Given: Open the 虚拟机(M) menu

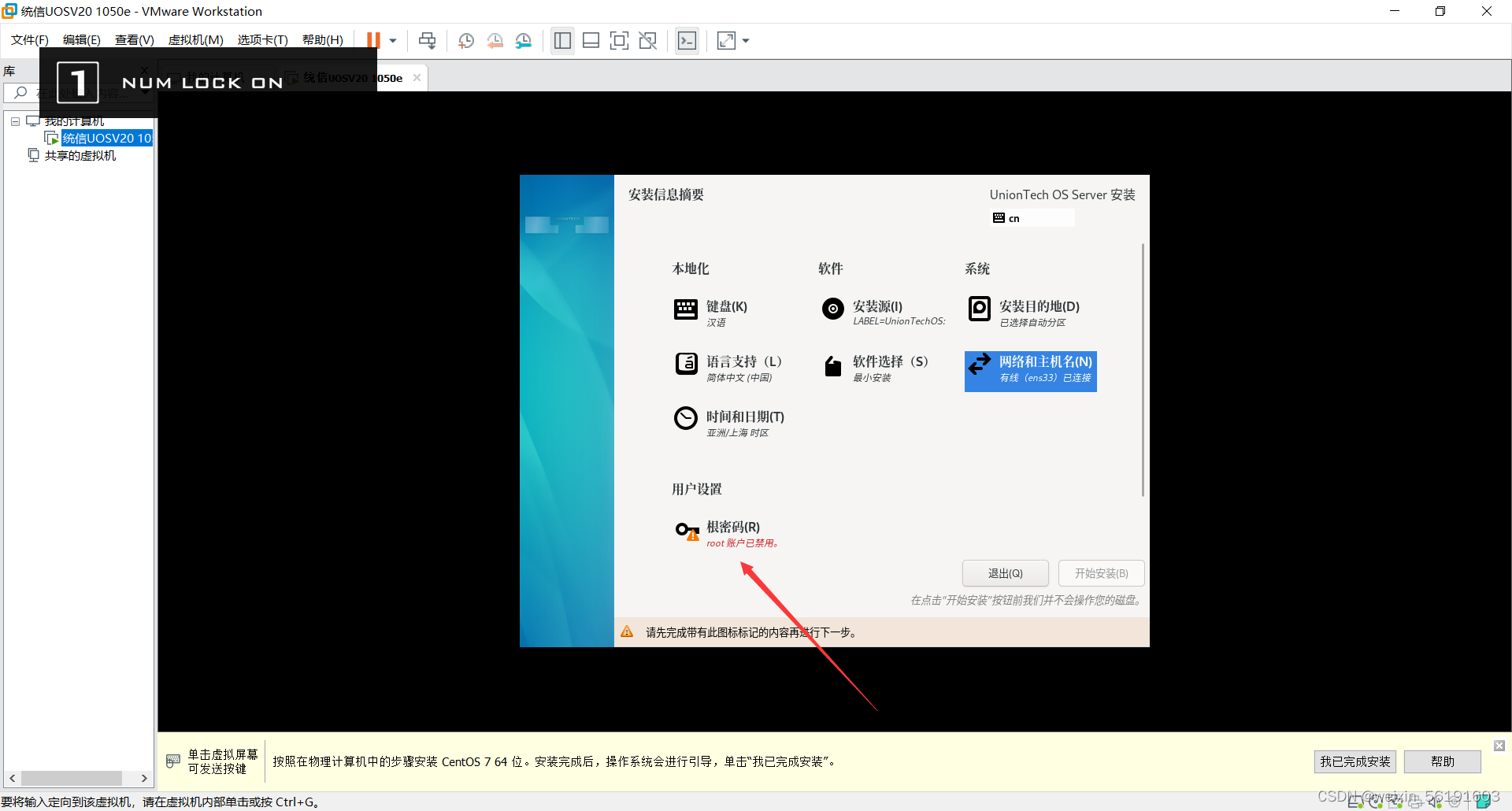Looking at the screenshot, I should click(195, 40).
